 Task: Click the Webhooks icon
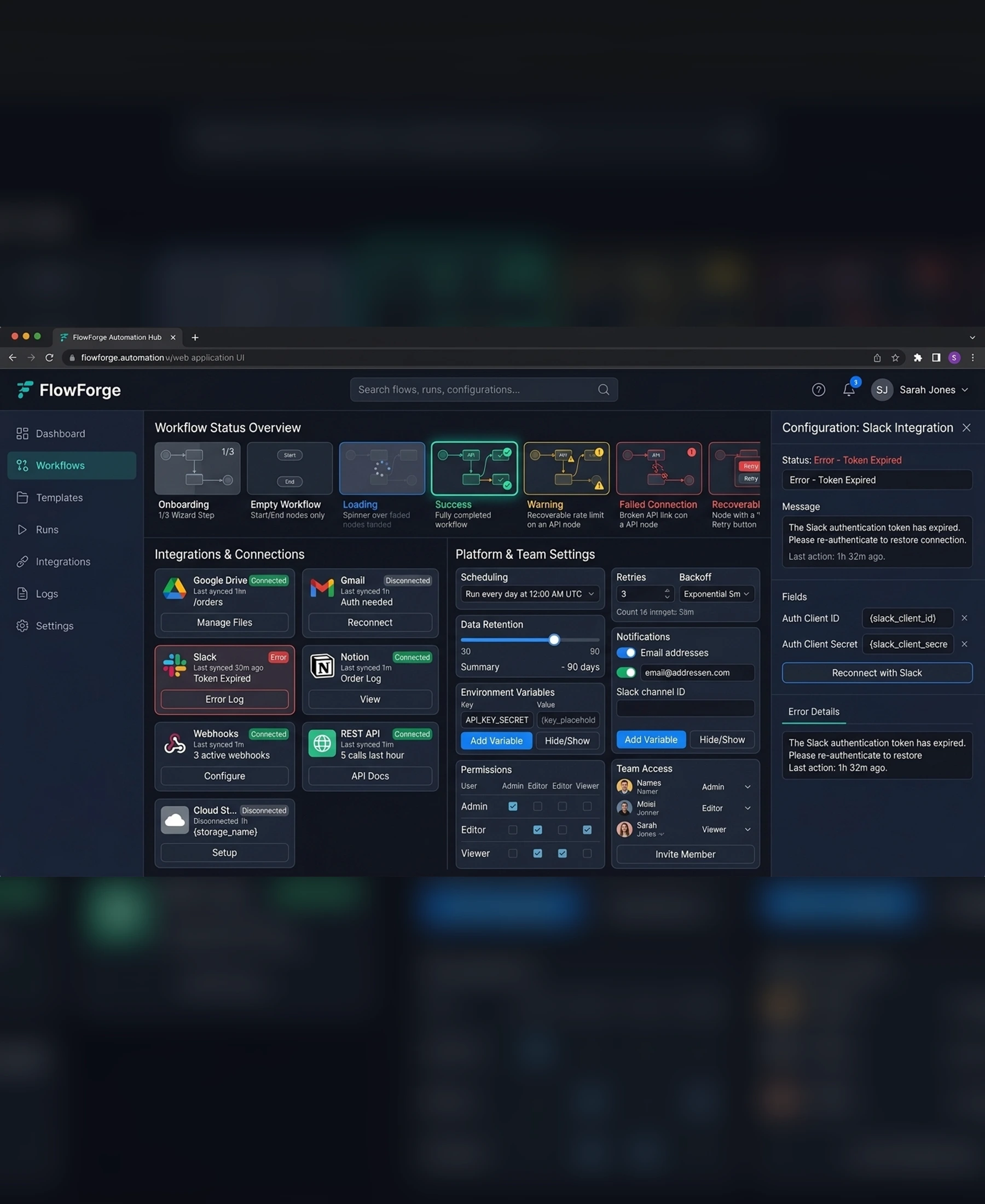coord(175,743)
